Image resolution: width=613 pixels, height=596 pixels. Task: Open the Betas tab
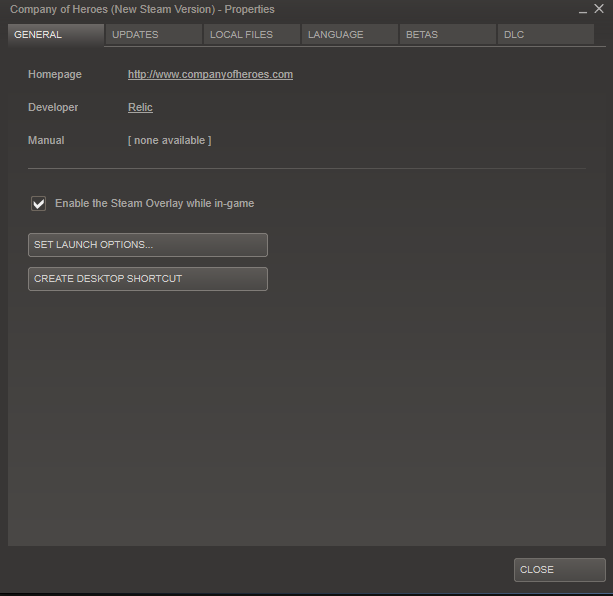448,35
